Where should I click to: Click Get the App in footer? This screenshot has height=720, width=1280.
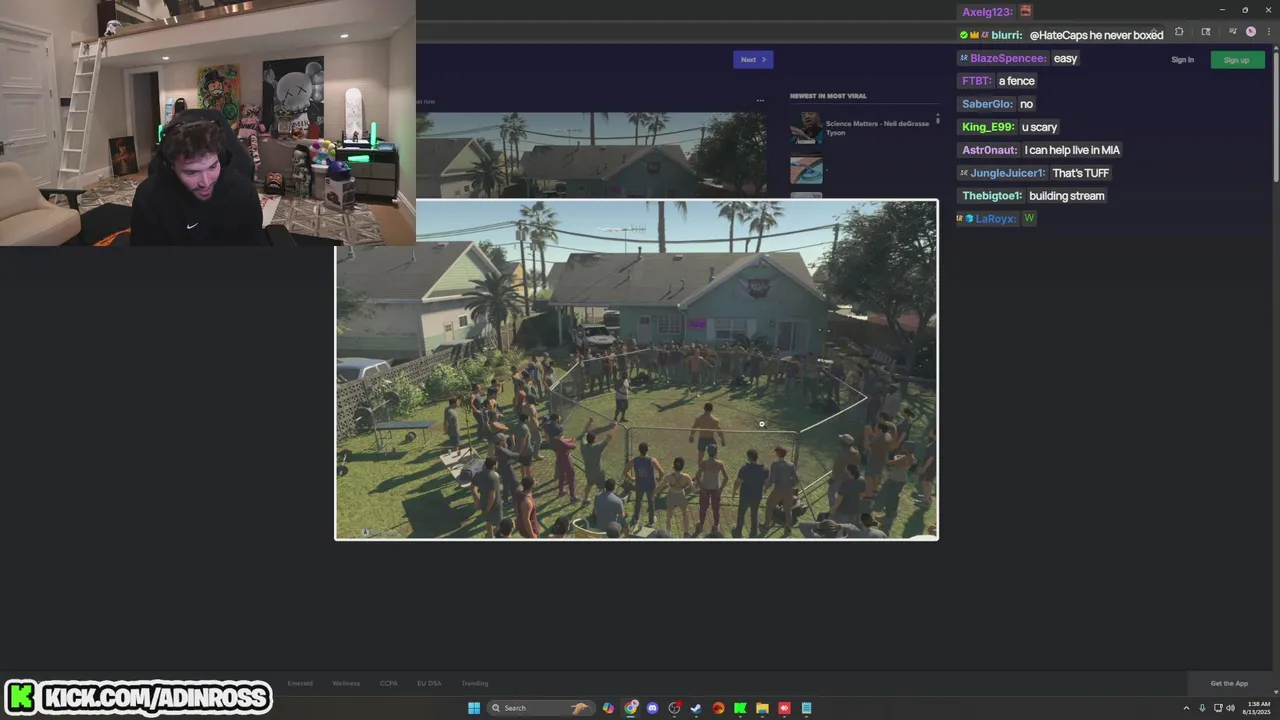click(1229, 683)
